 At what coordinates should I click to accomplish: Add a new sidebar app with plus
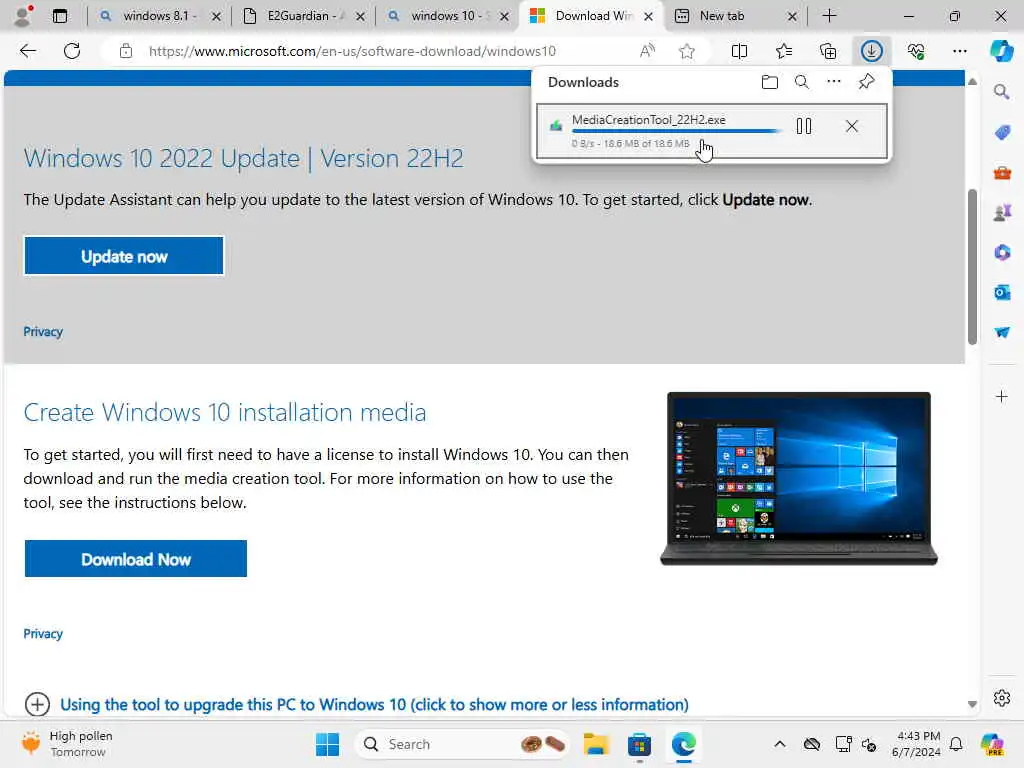coord(1001,396)
